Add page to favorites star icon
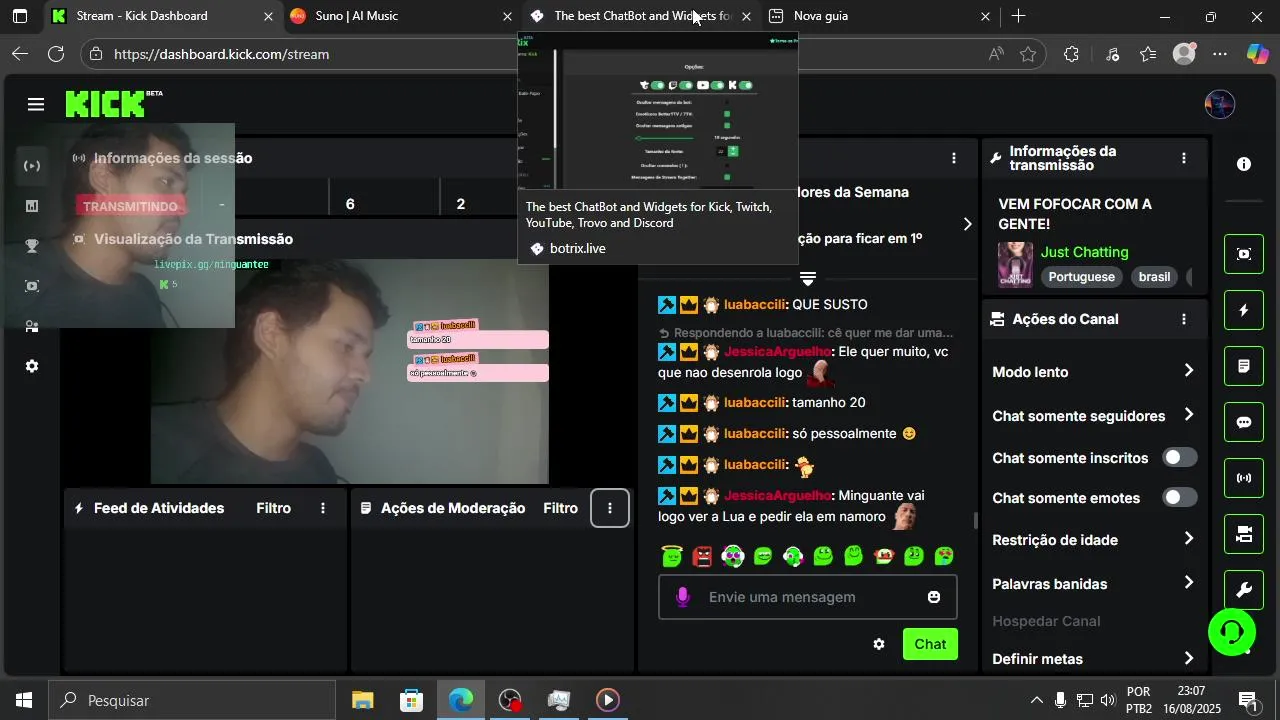The width and height of the screenshot is (1280, 720). [1028, 54]
